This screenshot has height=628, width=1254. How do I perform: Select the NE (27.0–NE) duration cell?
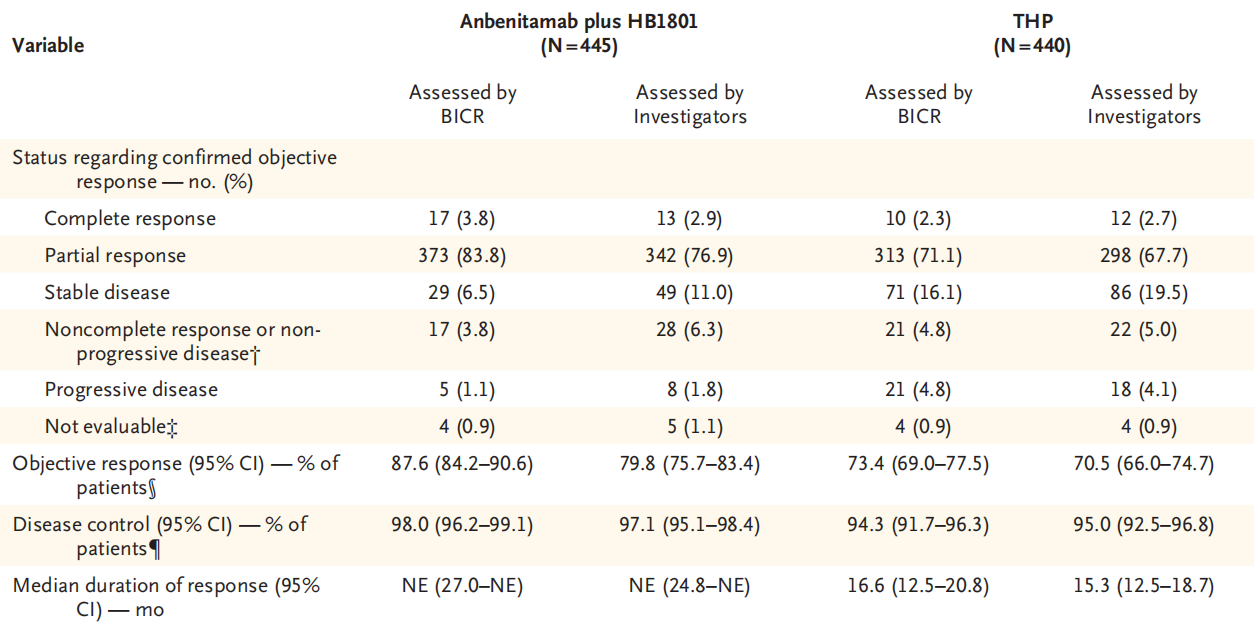[x=462, y=586]
